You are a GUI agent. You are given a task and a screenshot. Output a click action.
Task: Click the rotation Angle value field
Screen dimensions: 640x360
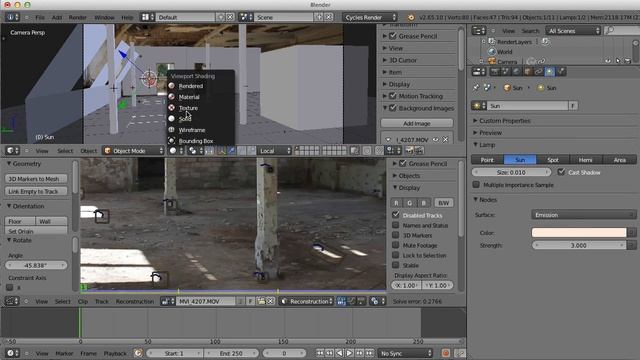click(x=36, y=265)
